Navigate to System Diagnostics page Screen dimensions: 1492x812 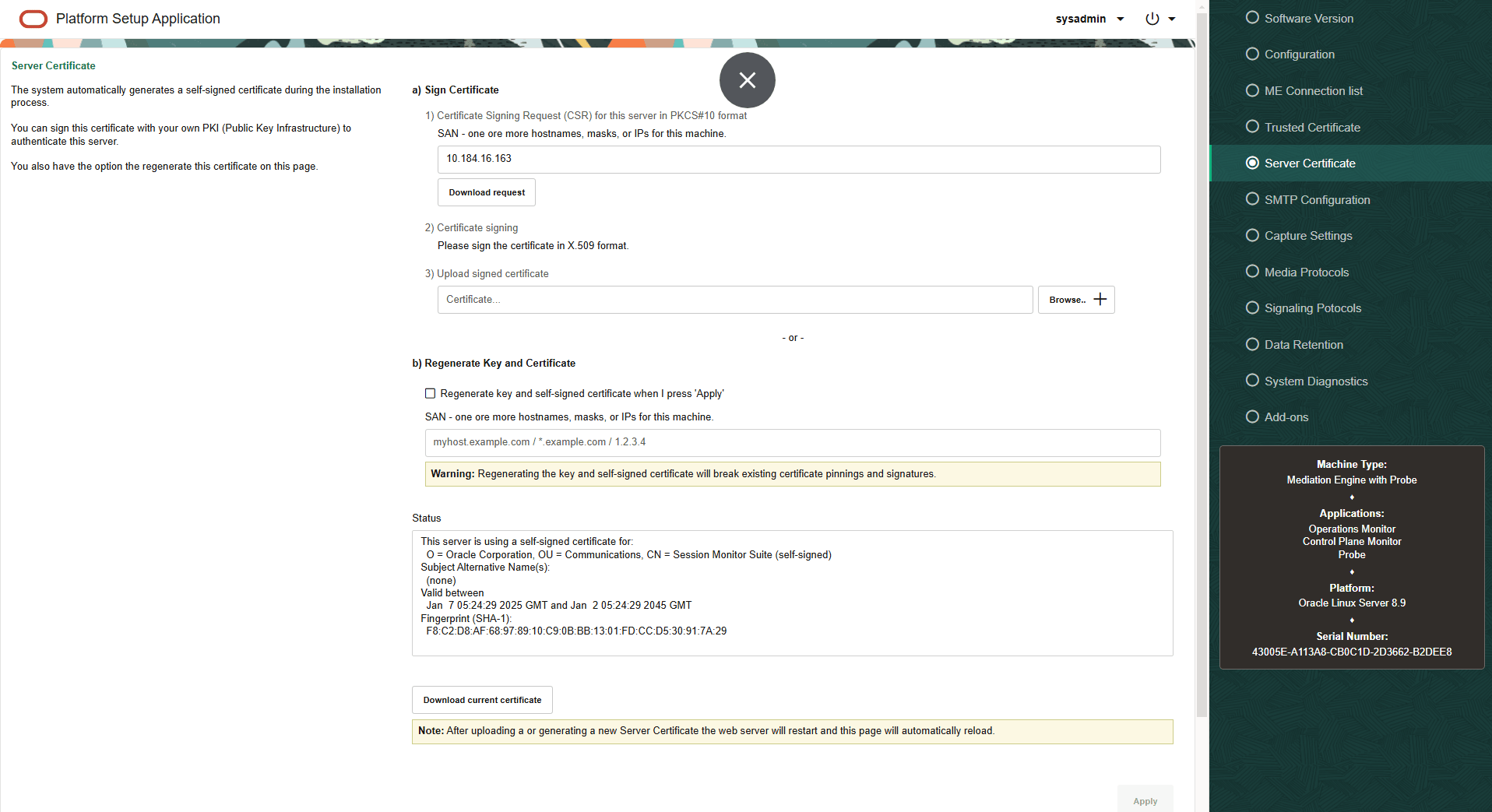pyautogui.click(x=1315, y=381)
